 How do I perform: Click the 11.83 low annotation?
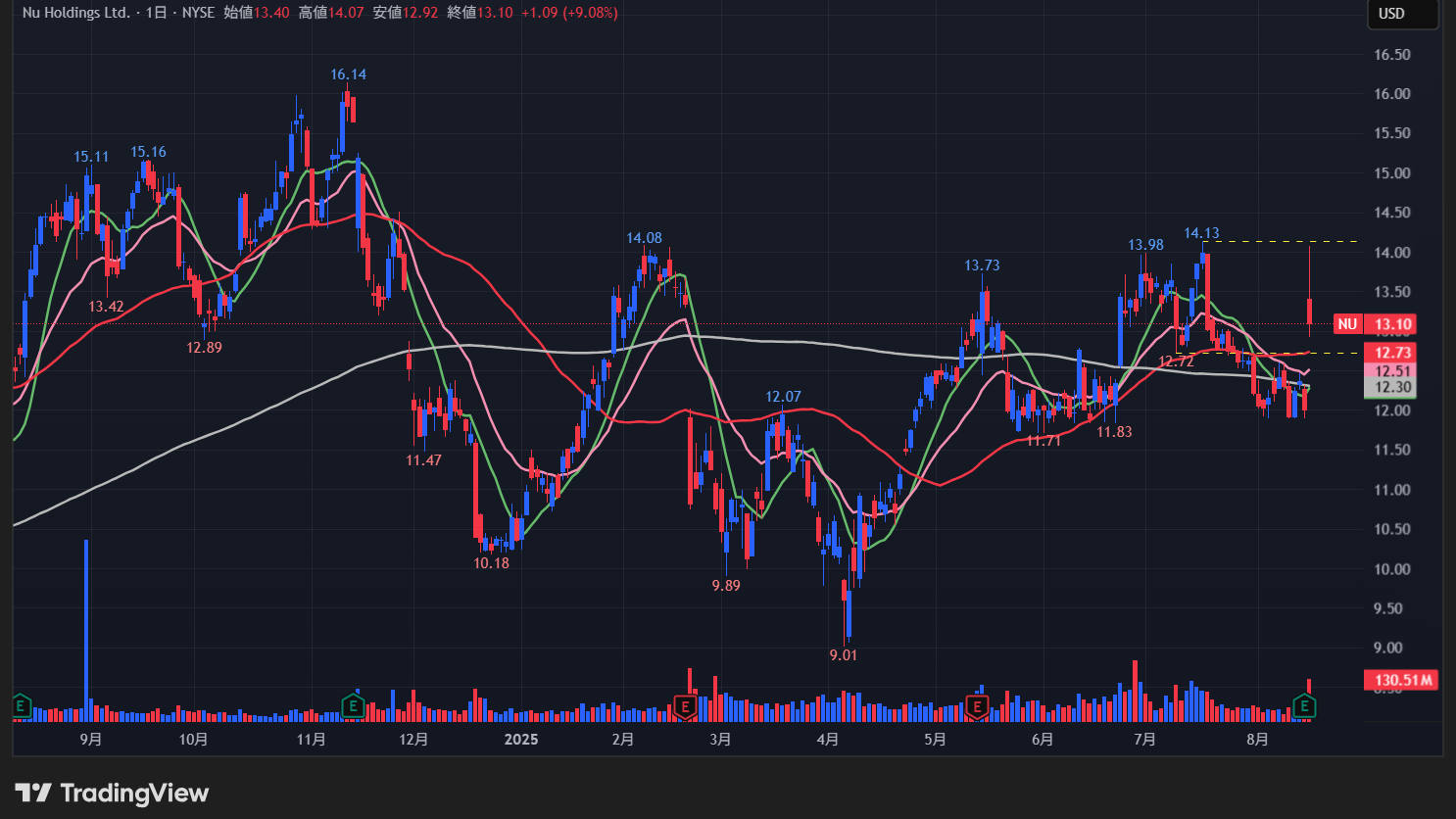tap(1114, 432)
